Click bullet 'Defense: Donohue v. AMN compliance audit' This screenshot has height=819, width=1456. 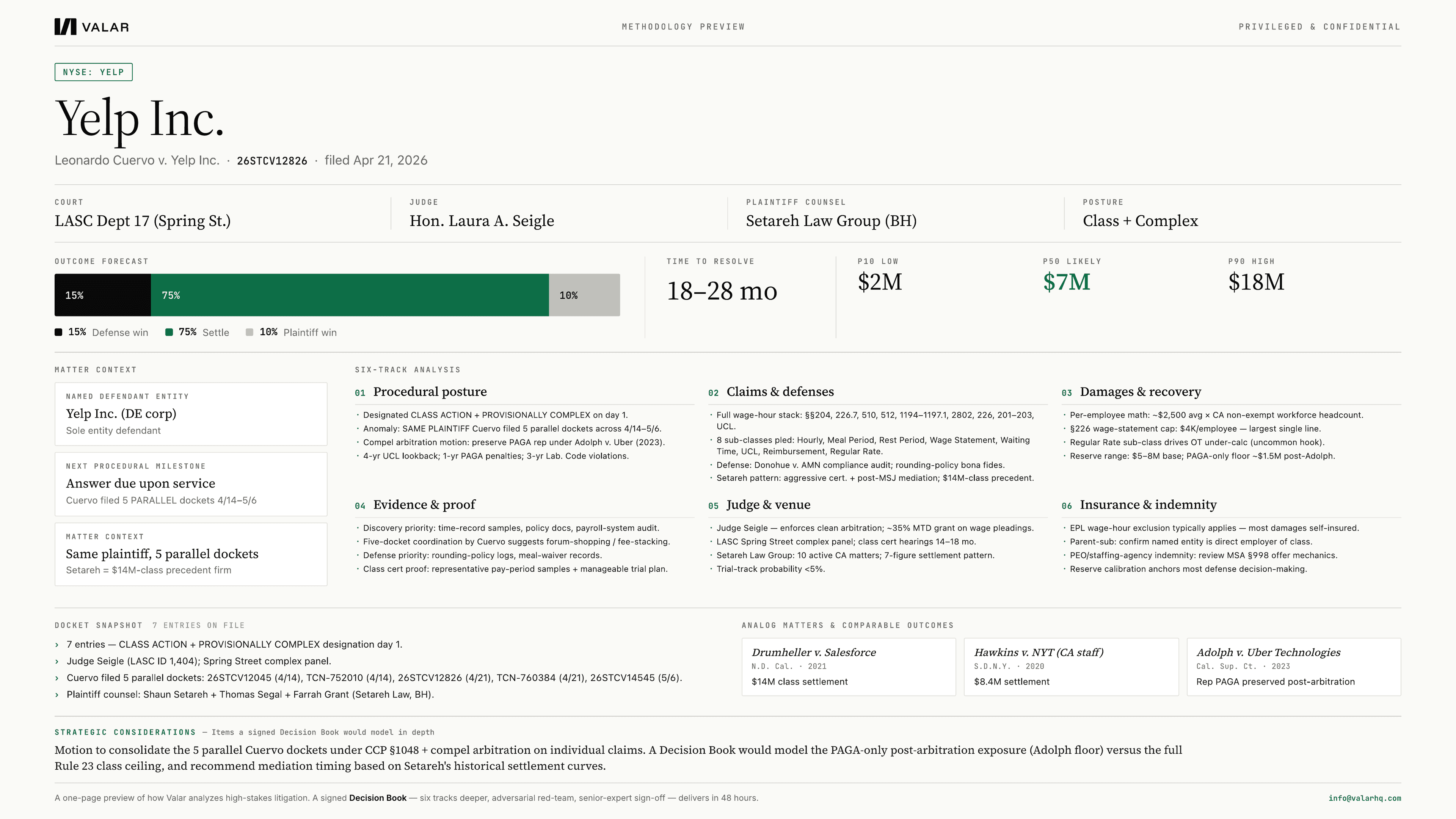860,465
